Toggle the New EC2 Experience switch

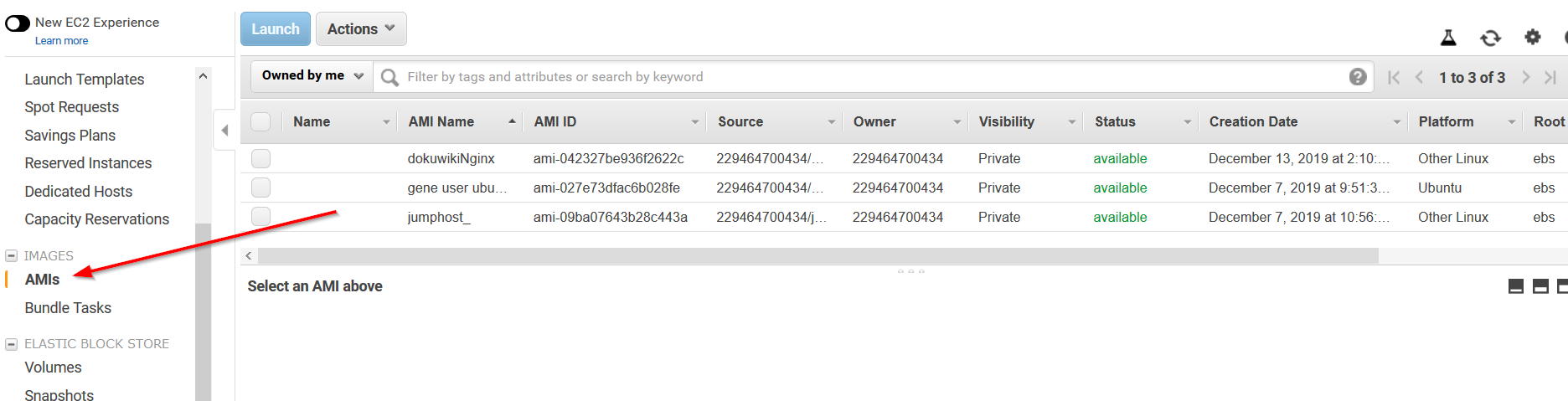[x=18, y=23]
